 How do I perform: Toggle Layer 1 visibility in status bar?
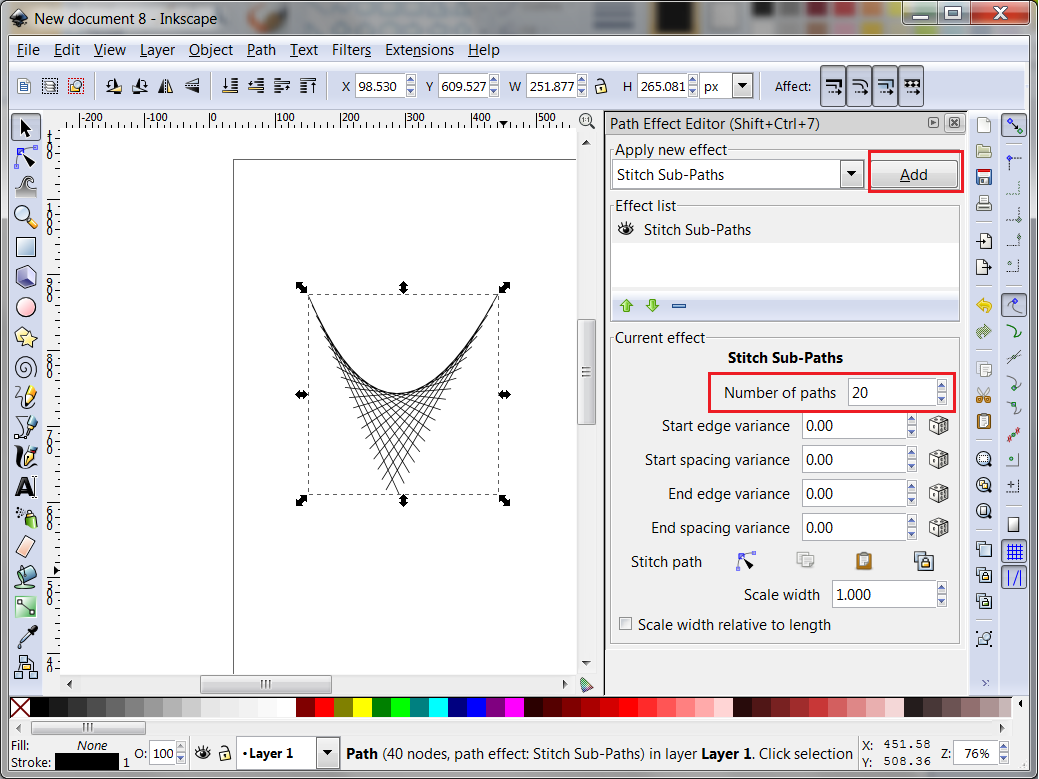205,753
